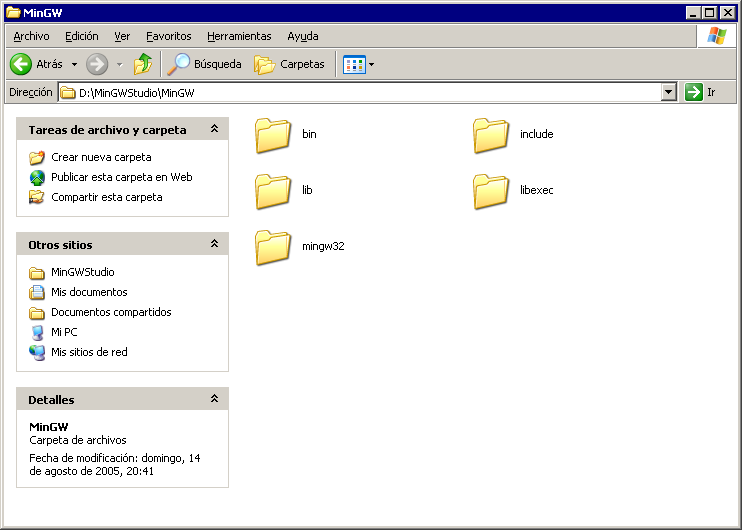742x530 pixels.
Task: Minimize the MinGW window
Action: point(693,13)
